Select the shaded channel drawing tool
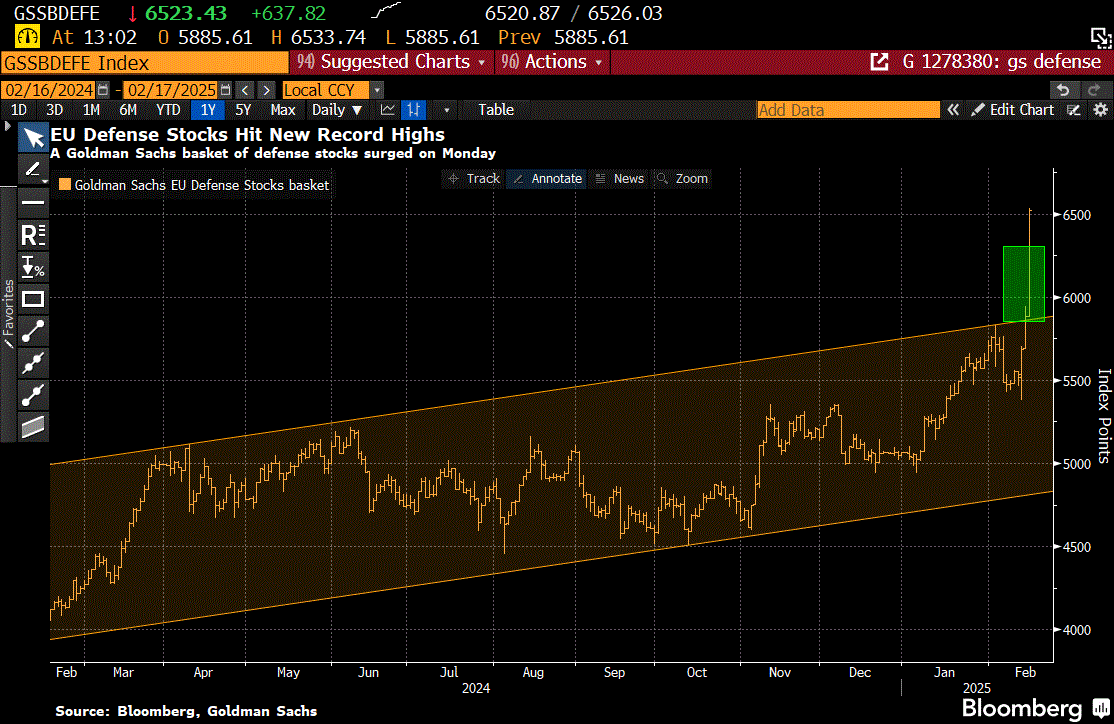 point(33,427)
